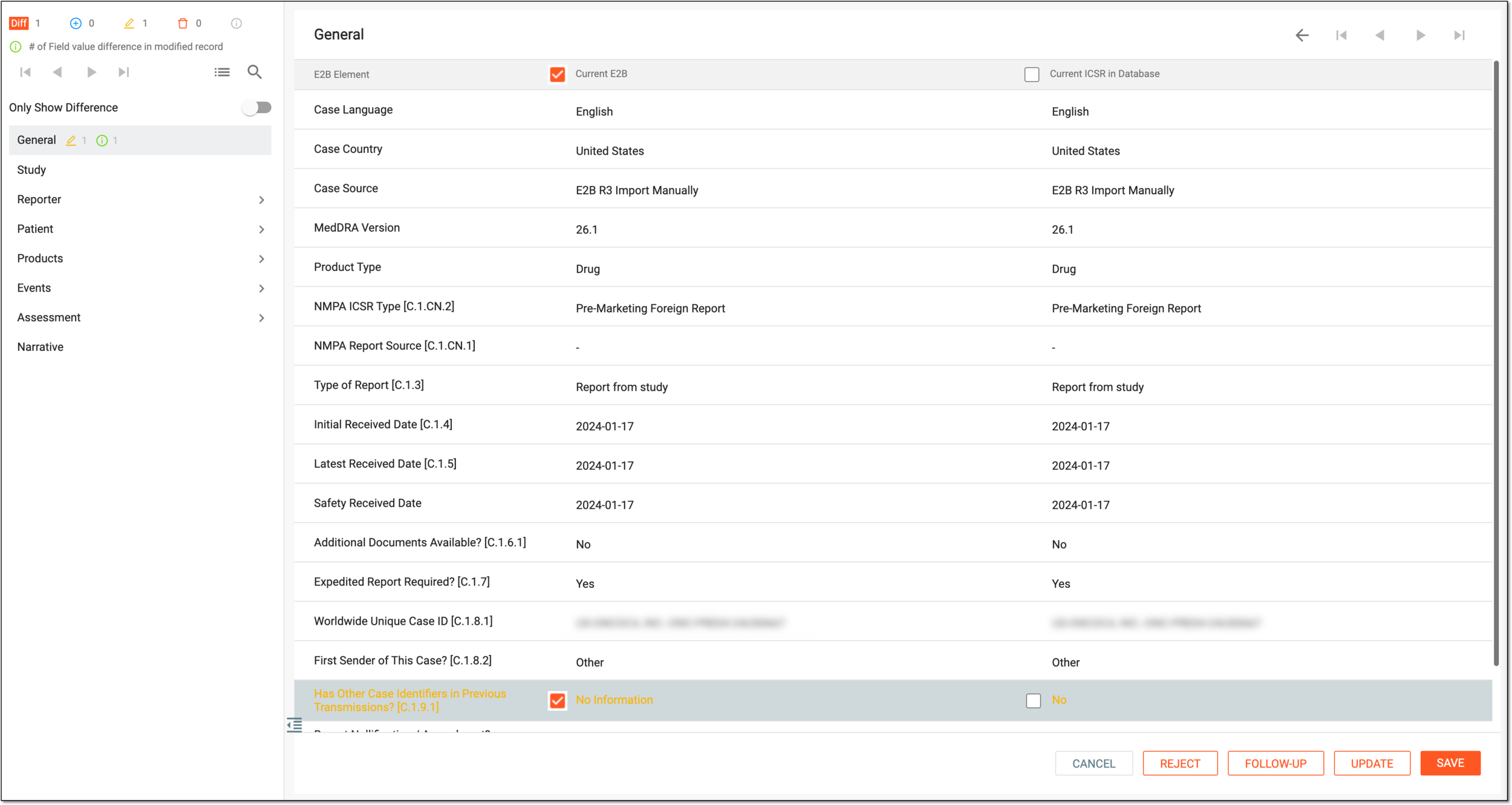This screenshot has width=1512, height=805.
Task: Click the back arrow in General header
Action: click(1302, 35)
